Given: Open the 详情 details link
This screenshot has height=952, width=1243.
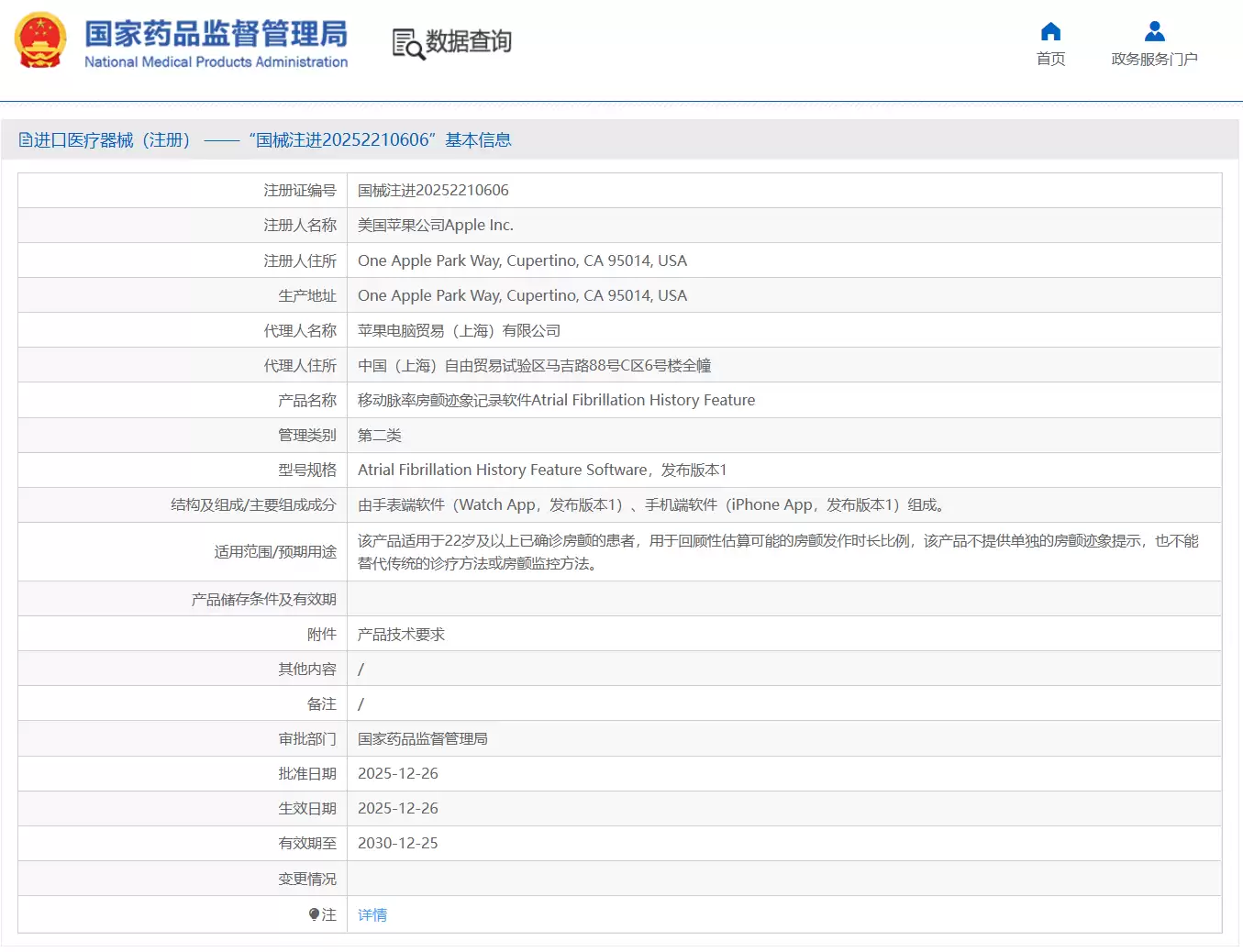Looking at the screenshot, I should tap(372, 914).
